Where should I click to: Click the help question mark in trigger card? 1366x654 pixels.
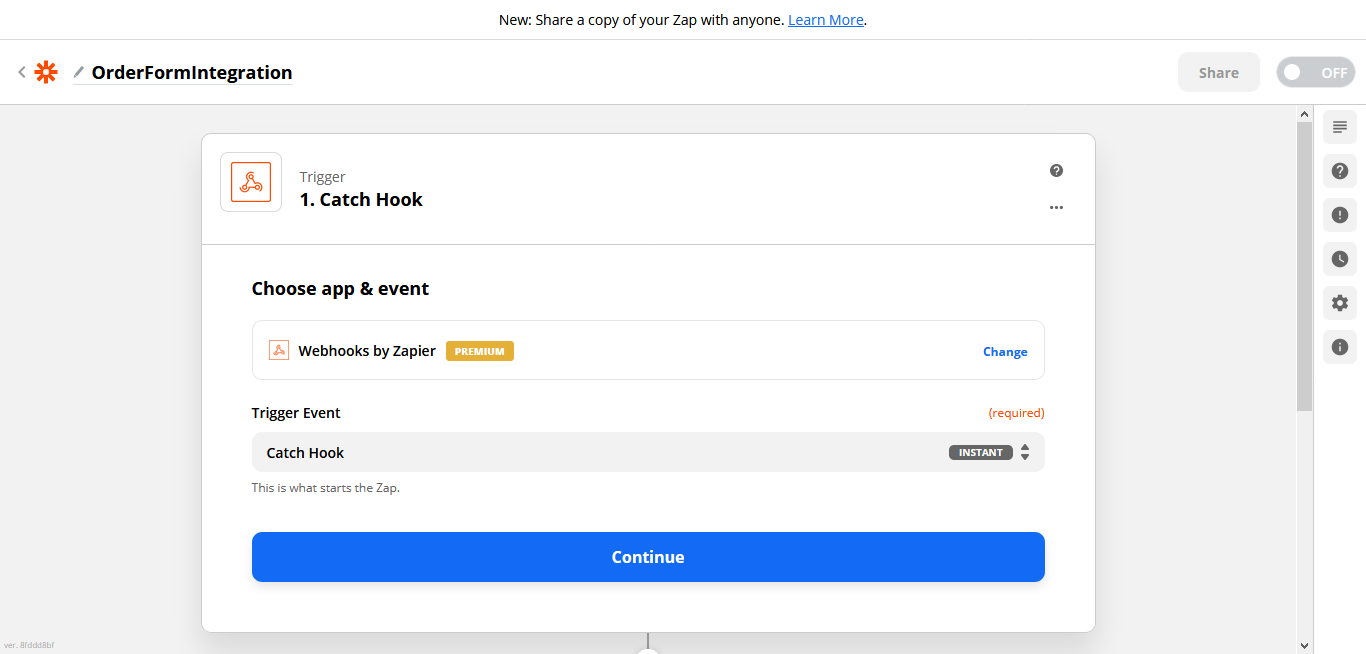click(1056, 171)
